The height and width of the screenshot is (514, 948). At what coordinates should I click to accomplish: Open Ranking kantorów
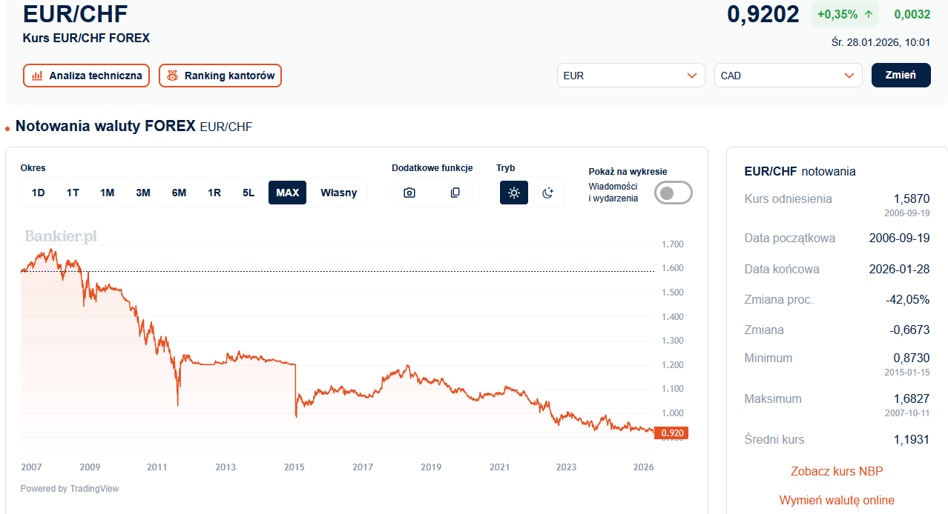220,76
